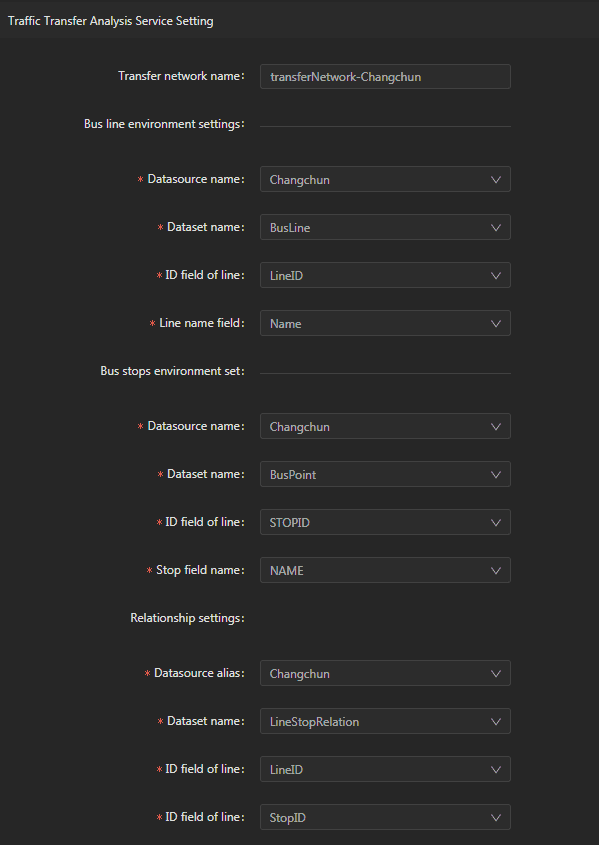Open the relationship StopID field dropdown
The image size is (599, 845).
point(385,818)
